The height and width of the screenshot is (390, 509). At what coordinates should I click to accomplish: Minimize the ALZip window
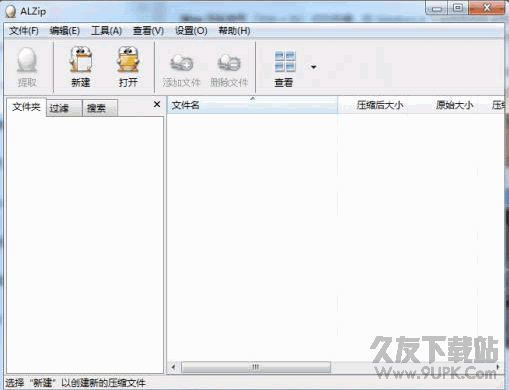pos(436,8)
